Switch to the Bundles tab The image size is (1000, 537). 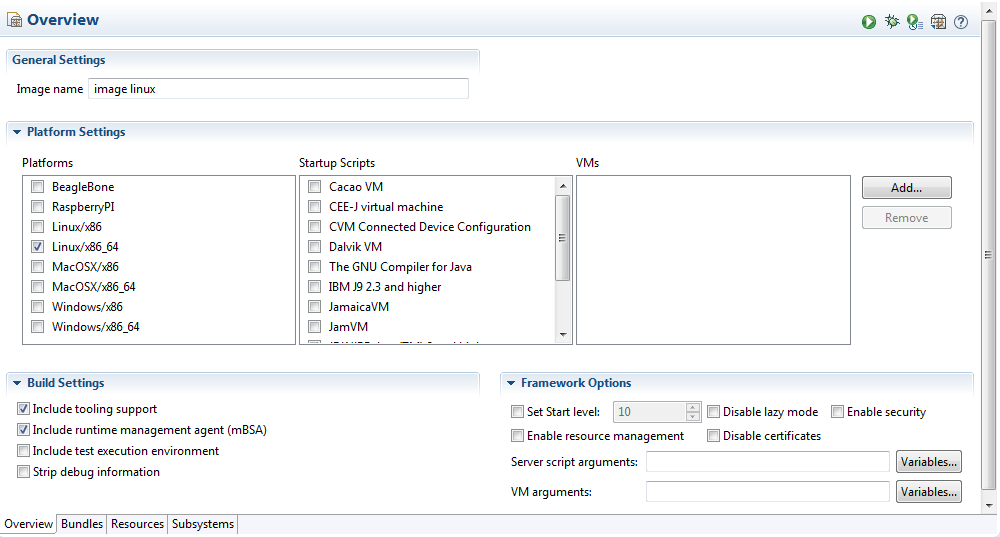click(82, 524)
